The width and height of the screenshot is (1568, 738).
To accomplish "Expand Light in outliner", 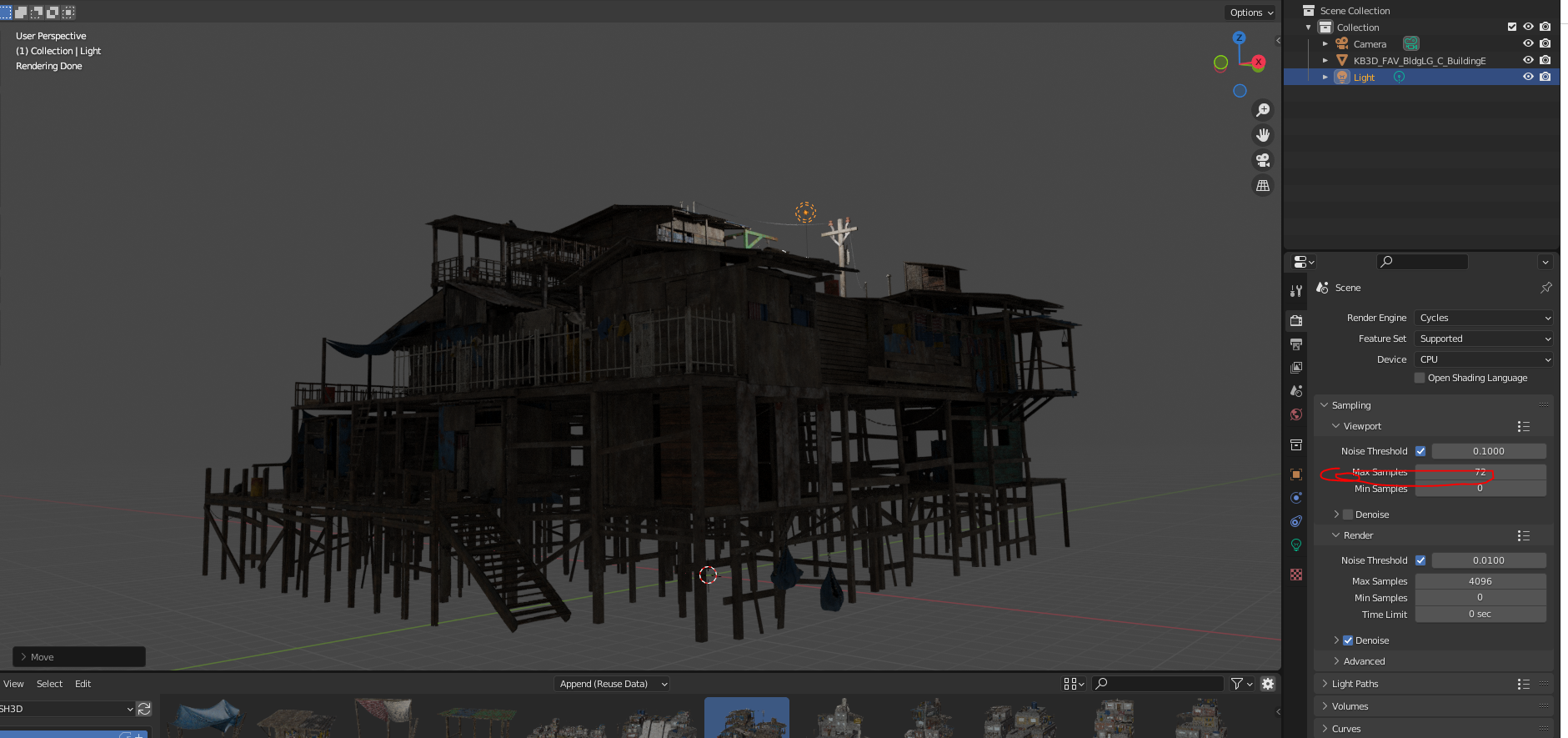I will [1325, 77].
